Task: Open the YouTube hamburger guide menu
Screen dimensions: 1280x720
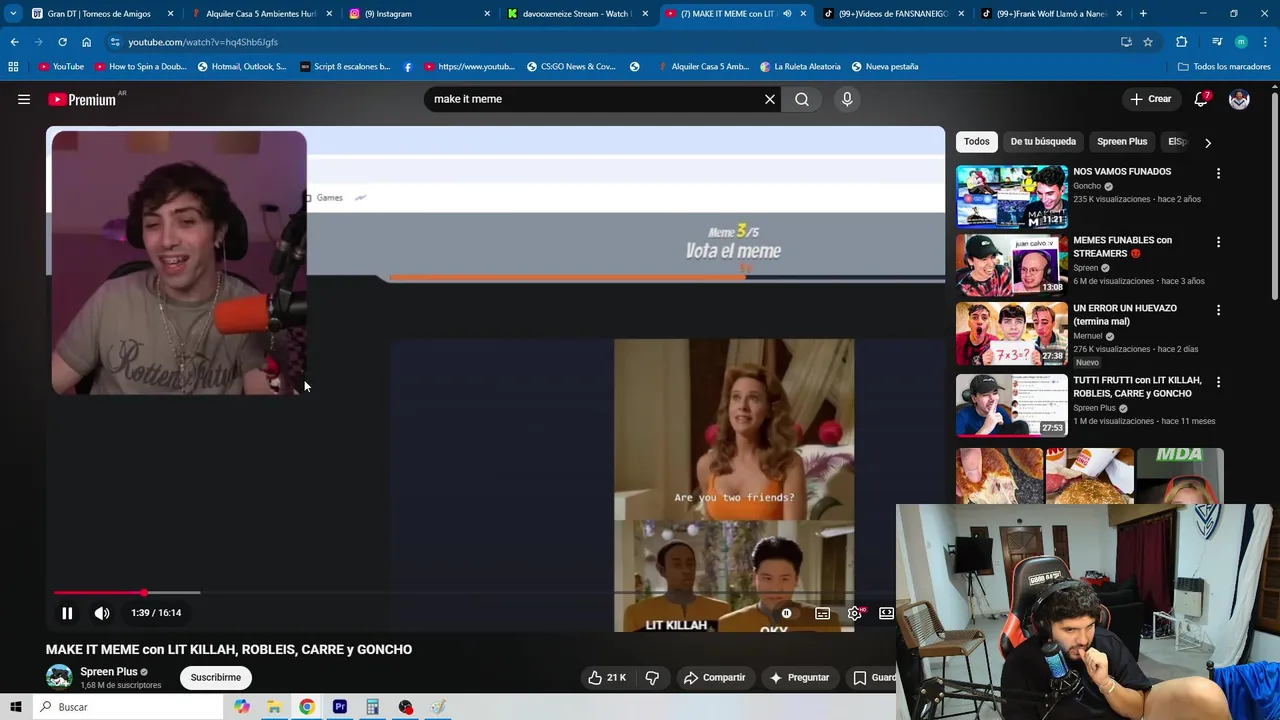Action: (x=24, y=99)
